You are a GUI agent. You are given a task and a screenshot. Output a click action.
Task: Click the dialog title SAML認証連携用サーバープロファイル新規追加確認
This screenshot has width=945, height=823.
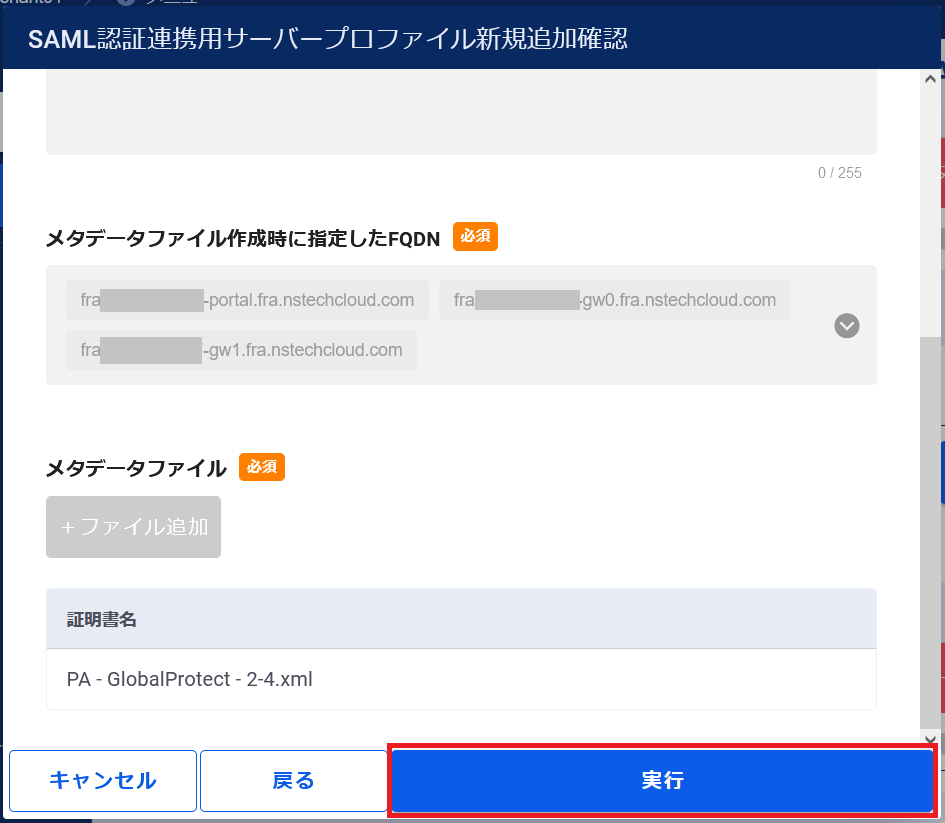[x=328, y=39]
